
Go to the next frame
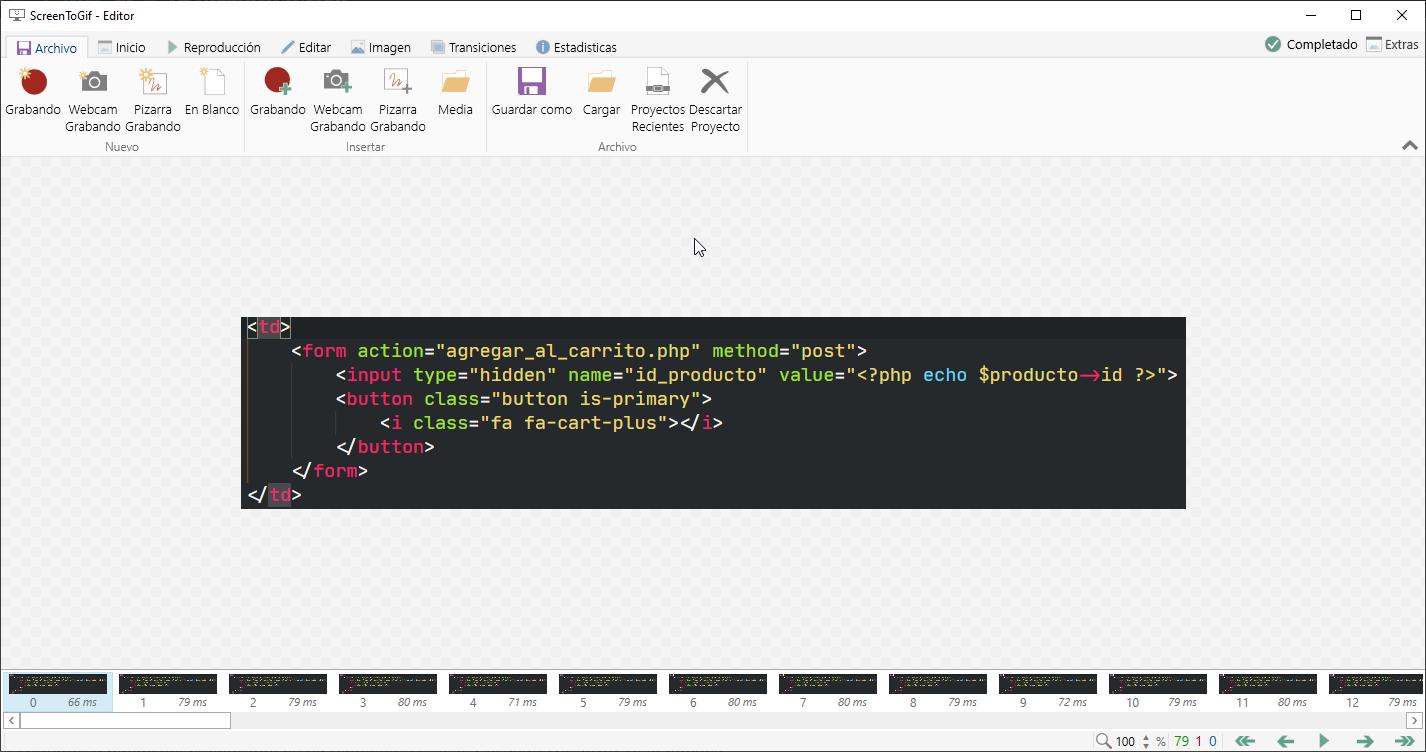pos(1364,741)
